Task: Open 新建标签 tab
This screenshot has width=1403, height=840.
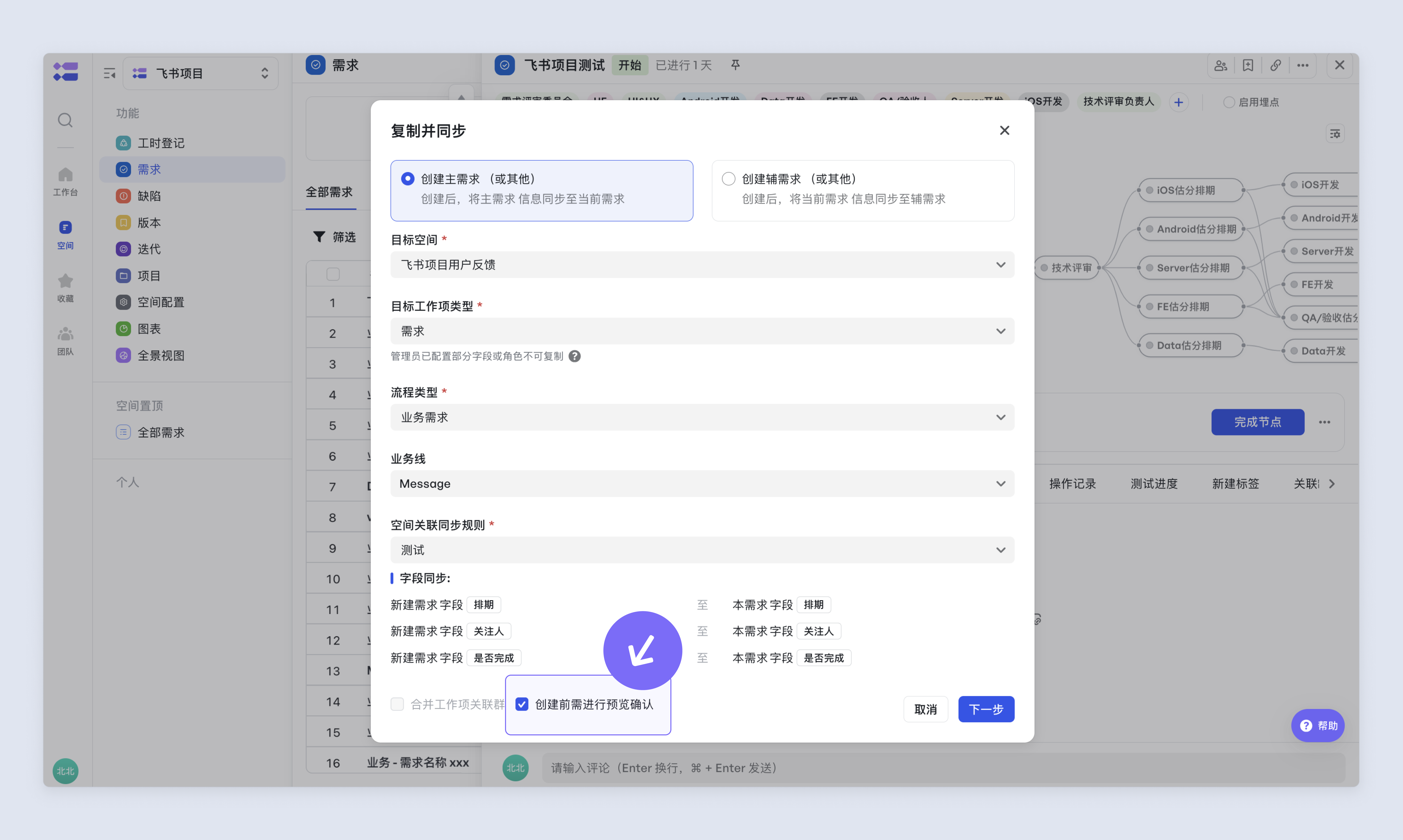Action: click(1235, 484)
